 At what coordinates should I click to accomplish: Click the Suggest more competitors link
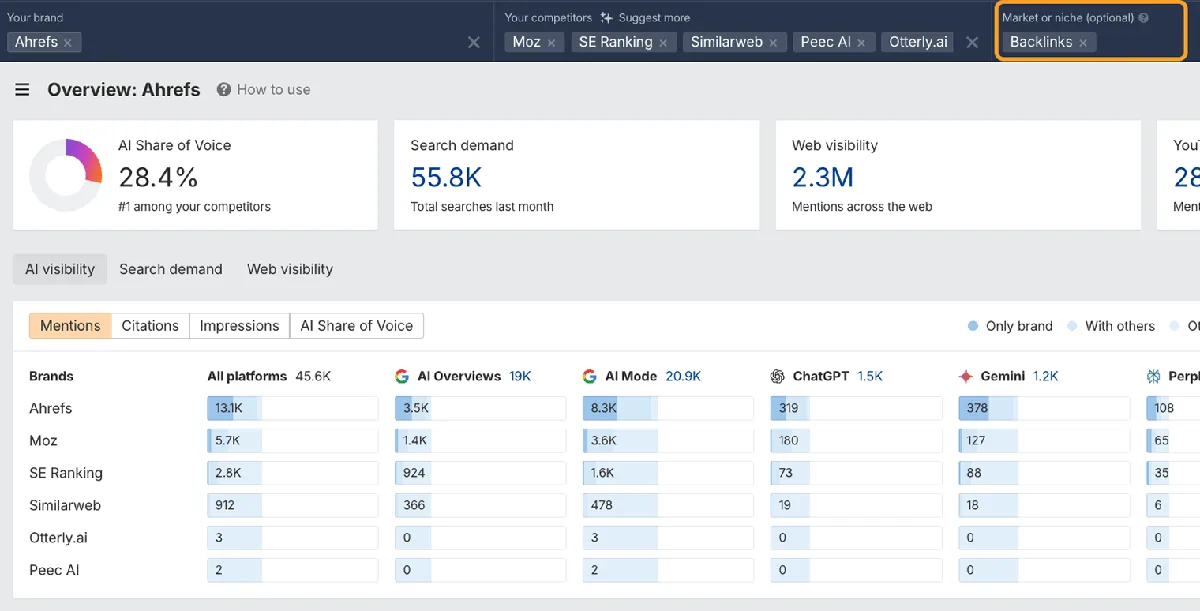tap(654, 18)
